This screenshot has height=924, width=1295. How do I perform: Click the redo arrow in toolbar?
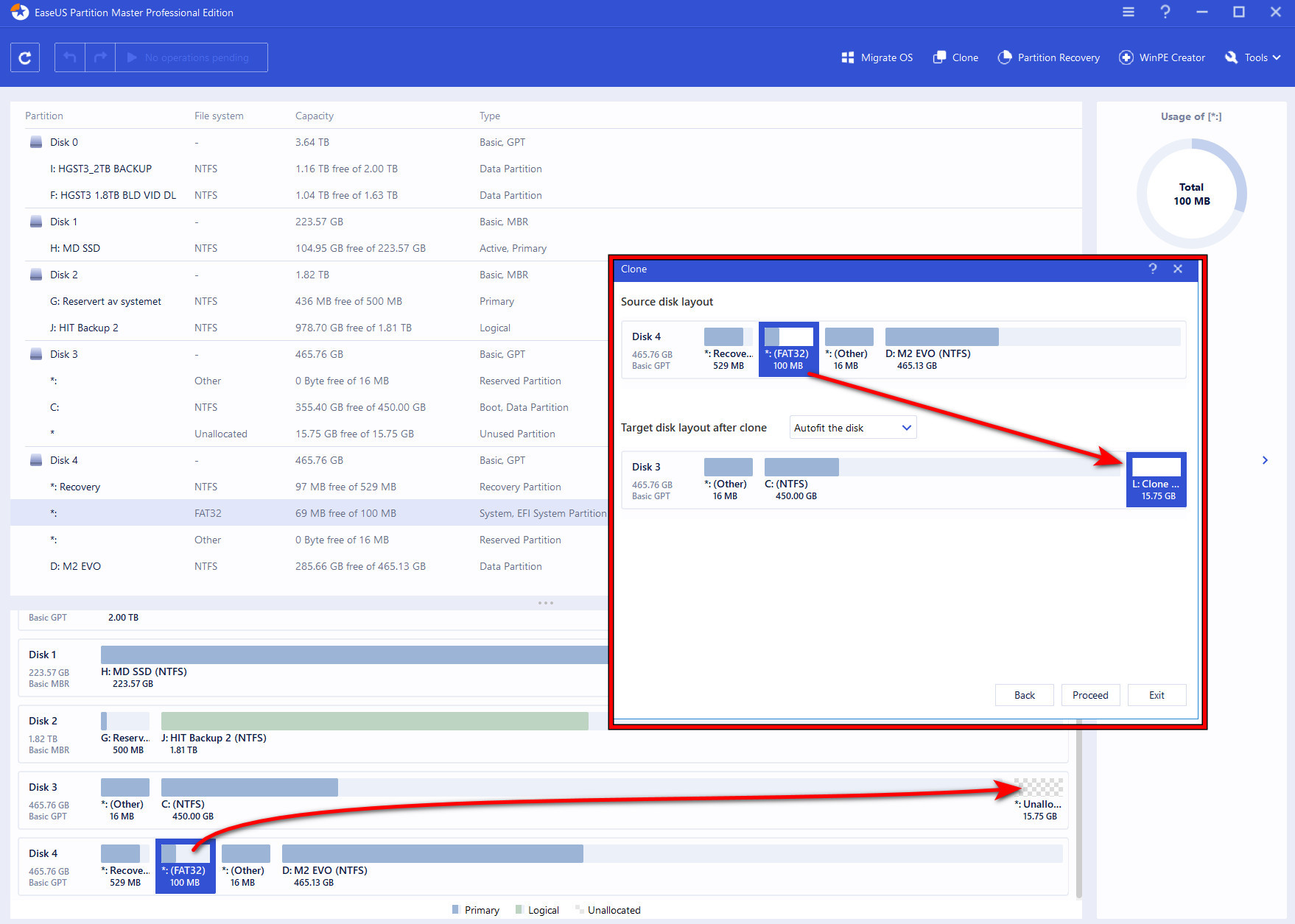[x=101, y=57]
